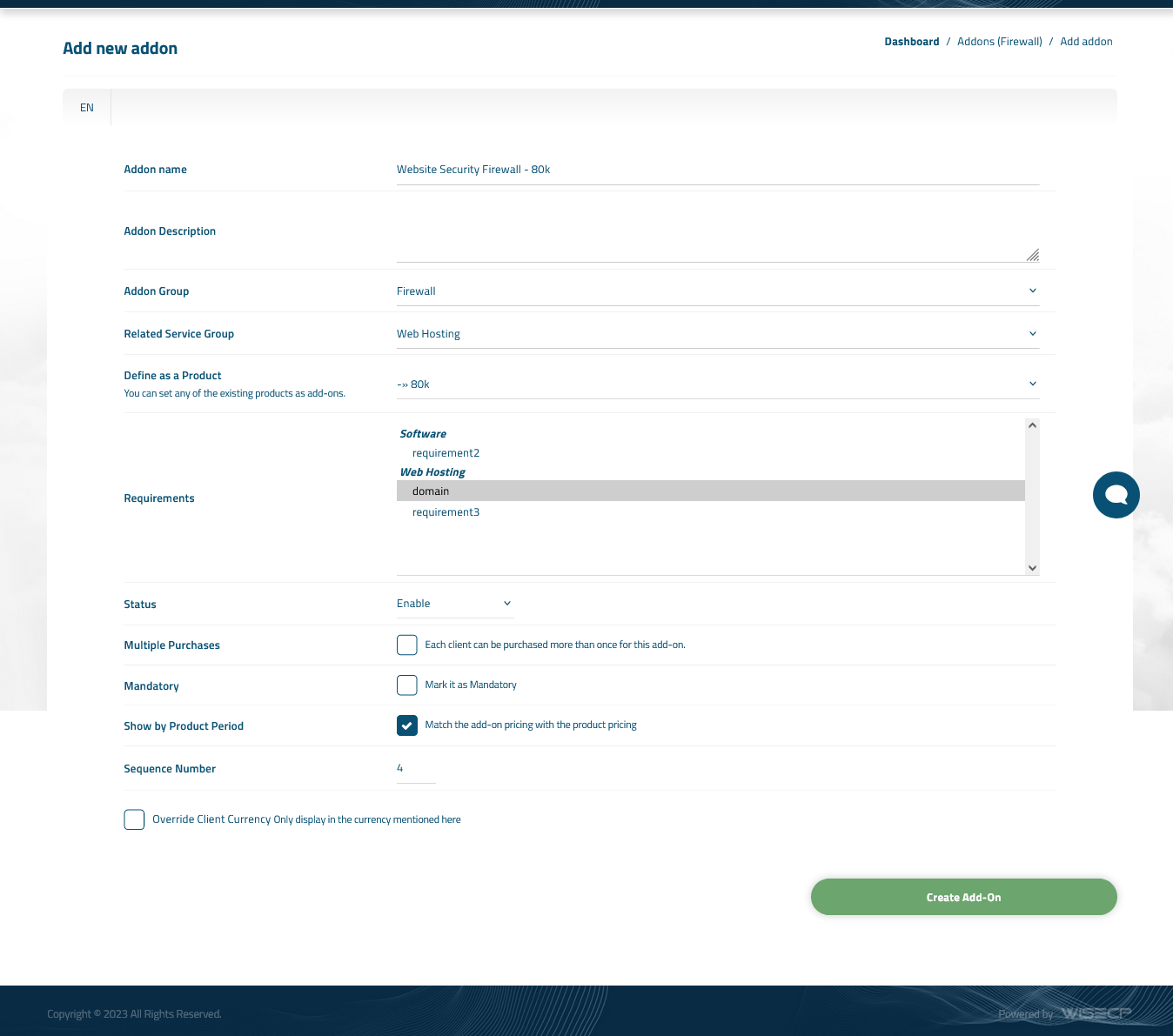Go to Dashboard breadcrumb link
1173x1036 pixels.
coord(911,42)
